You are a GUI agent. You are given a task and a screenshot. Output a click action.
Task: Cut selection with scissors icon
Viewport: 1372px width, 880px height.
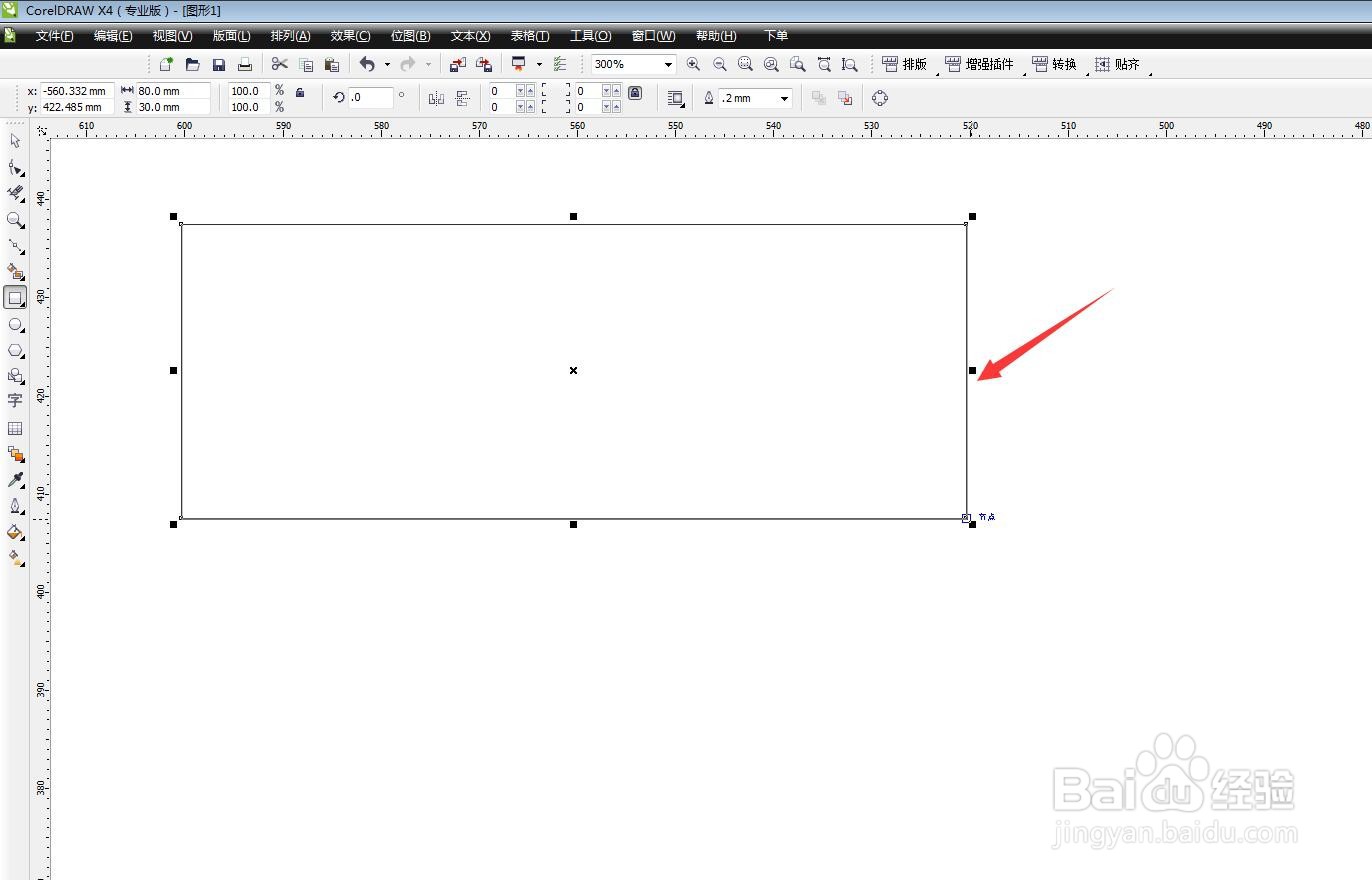pyautogui.click(x=280, y=64)
